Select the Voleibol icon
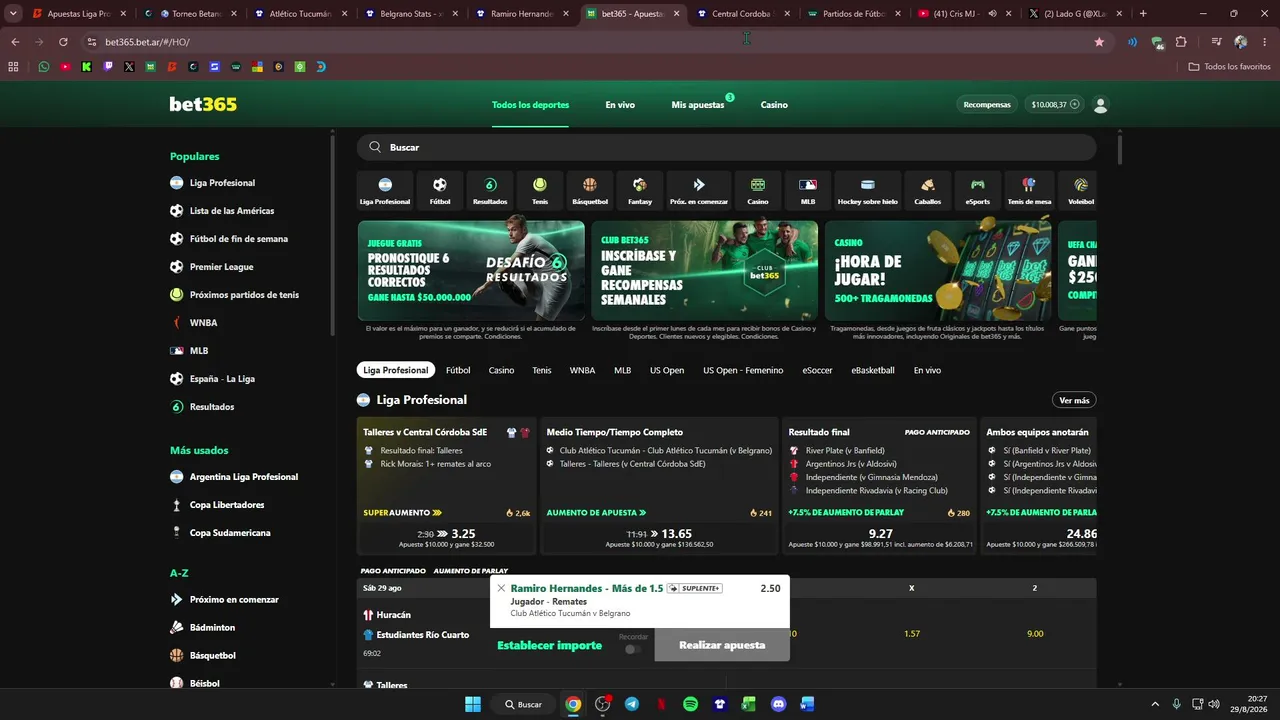The height and width of the screenshot is (720, 1280). pos(1081,190)
